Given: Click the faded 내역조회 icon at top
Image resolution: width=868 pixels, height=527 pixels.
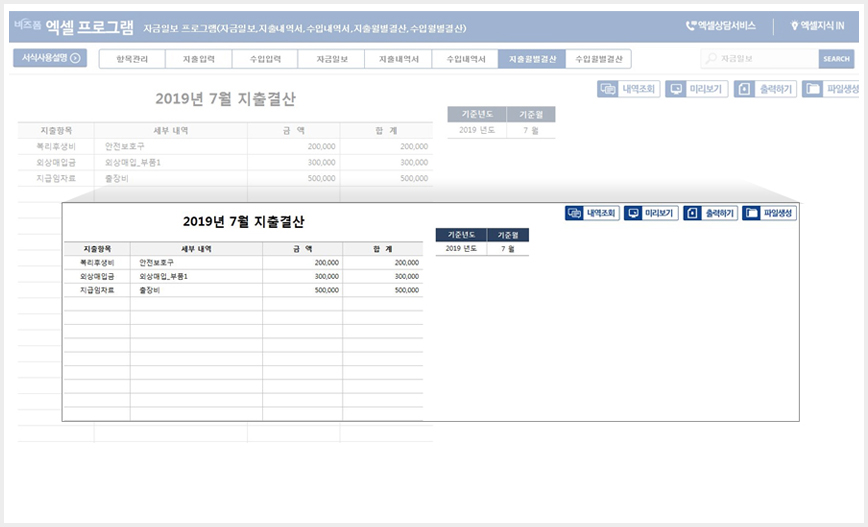Looking at the screenshot, I should coord(608,89).
